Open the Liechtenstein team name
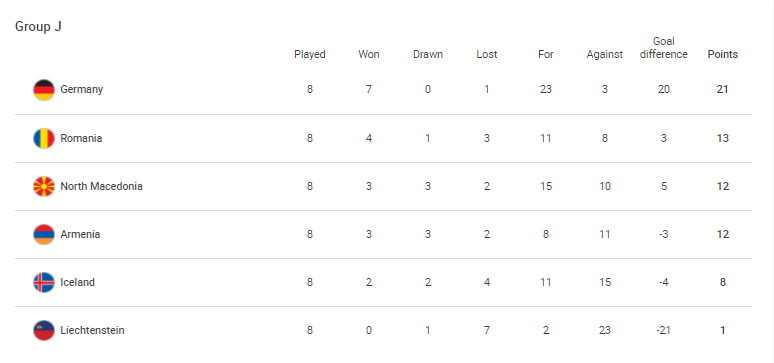Screen dimensions: 774x363 (92, 330)
